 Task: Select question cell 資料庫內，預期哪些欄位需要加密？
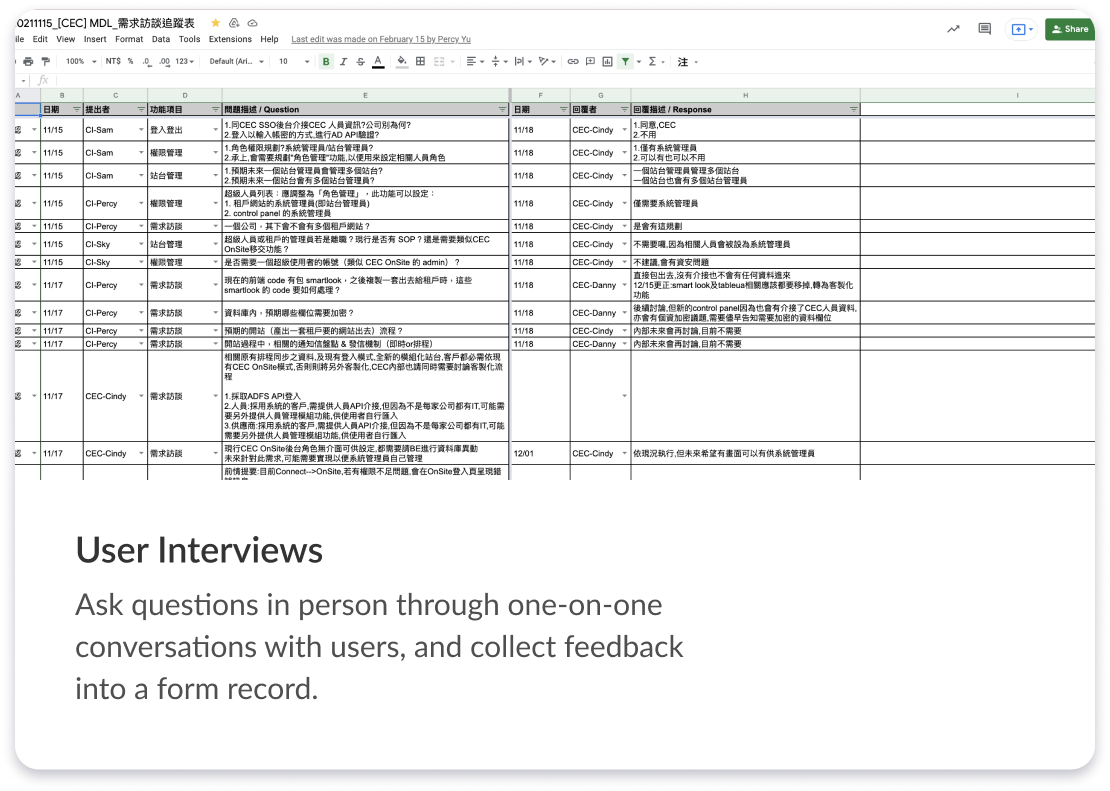(x=365, y=313)
